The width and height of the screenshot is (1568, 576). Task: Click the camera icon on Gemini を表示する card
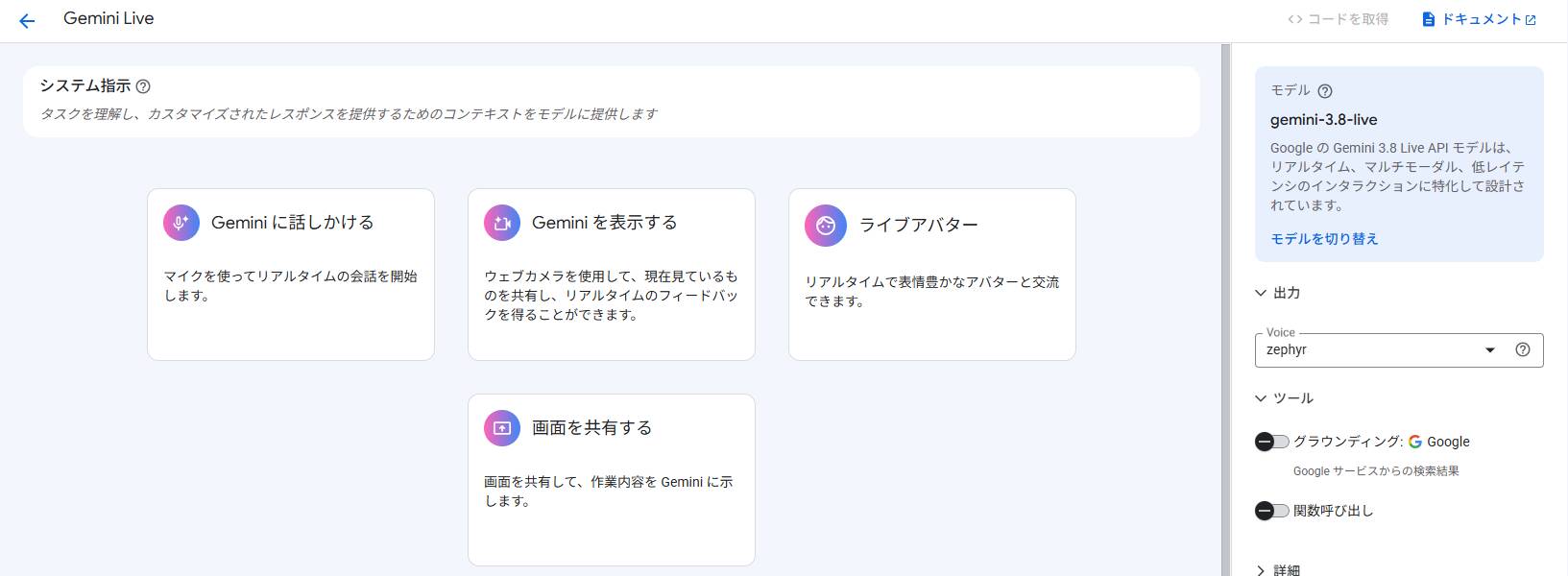point(502,223)
